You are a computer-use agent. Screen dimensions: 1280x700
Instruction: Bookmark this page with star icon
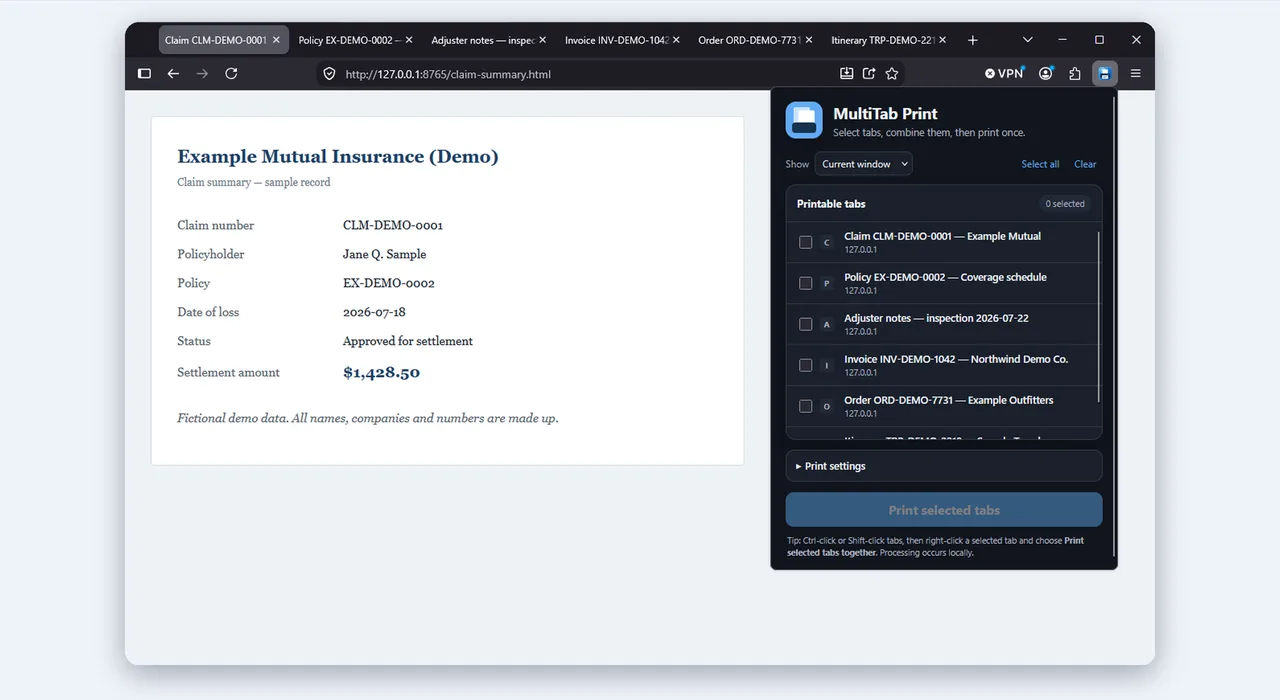click(x=892, y=73)
